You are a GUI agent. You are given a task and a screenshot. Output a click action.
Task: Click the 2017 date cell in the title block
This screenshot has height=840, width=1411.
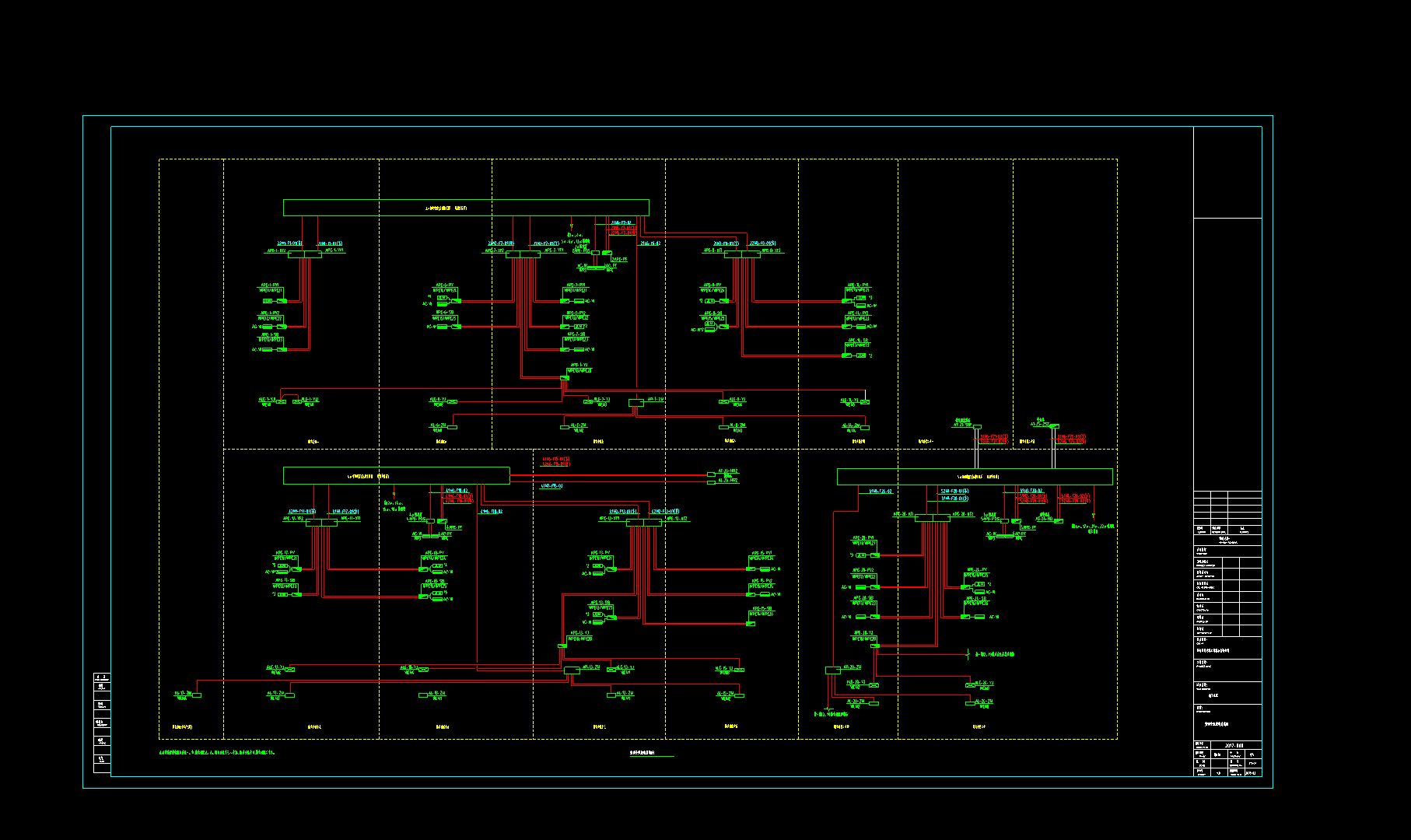tap(1234, 745)
